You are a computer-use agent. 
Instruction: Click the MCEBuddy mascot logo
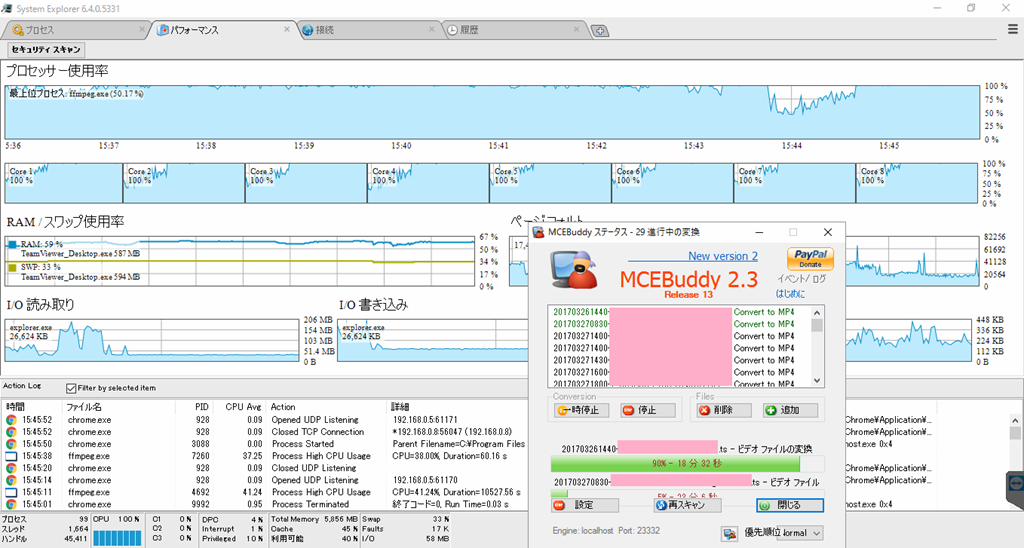[575, 270]
